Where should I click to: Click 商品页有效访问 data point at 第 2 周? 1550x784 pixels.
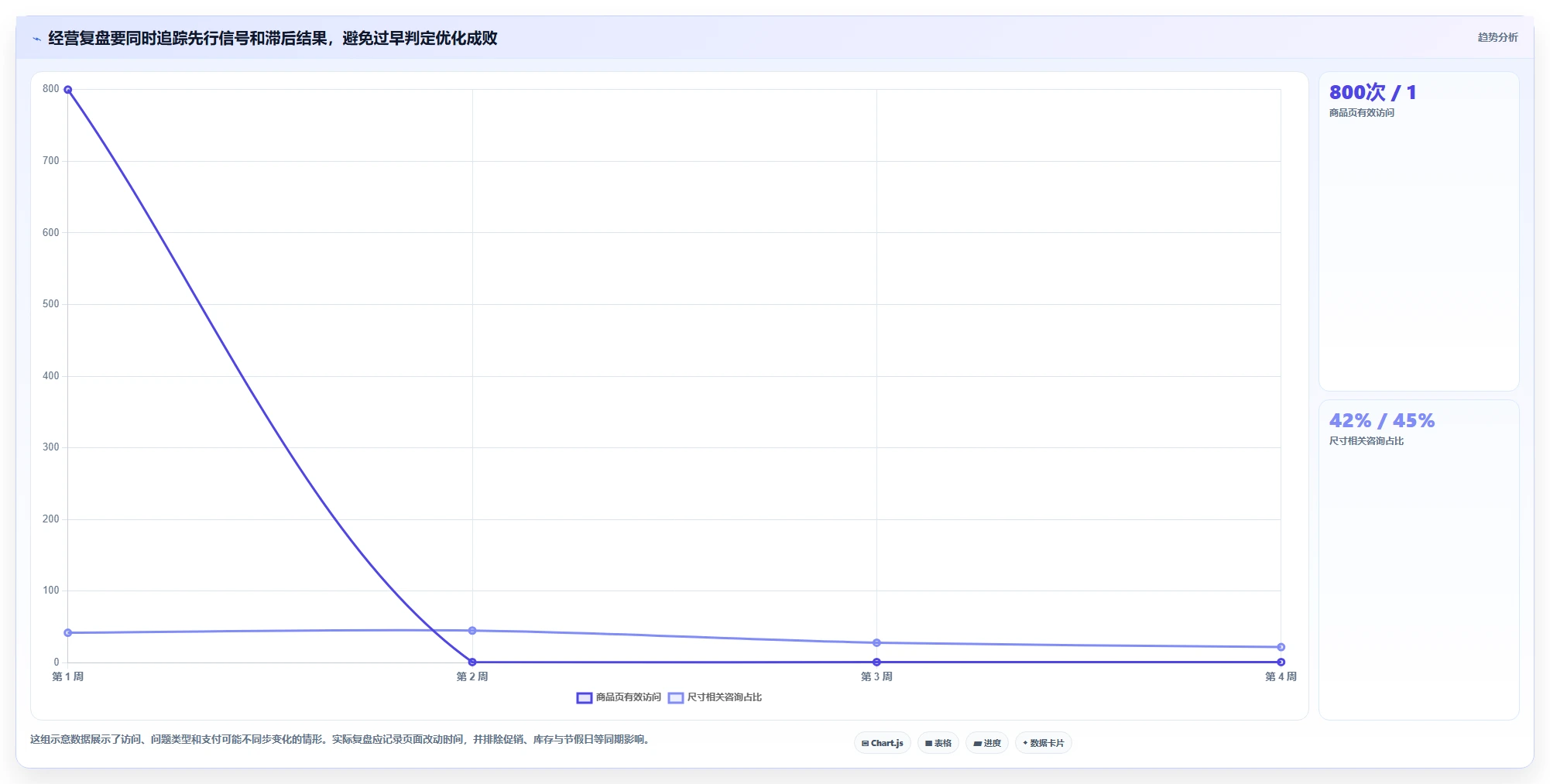click(472, 662)
